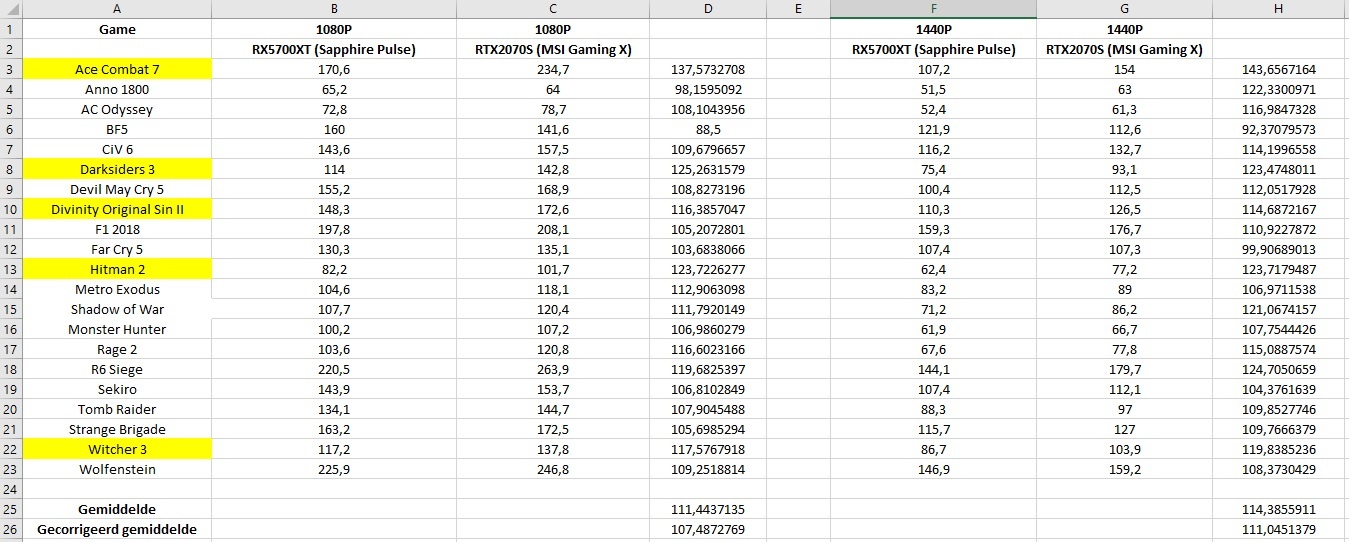Click the Game header cell
Screen dimensions: 1349x542
click(117, 29)
